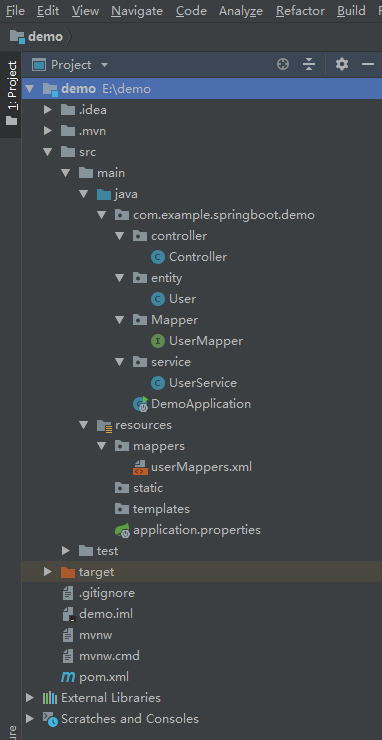Select the application.properties Spring icon
This screenshot has width=382, height=740.
coord(122,530)
